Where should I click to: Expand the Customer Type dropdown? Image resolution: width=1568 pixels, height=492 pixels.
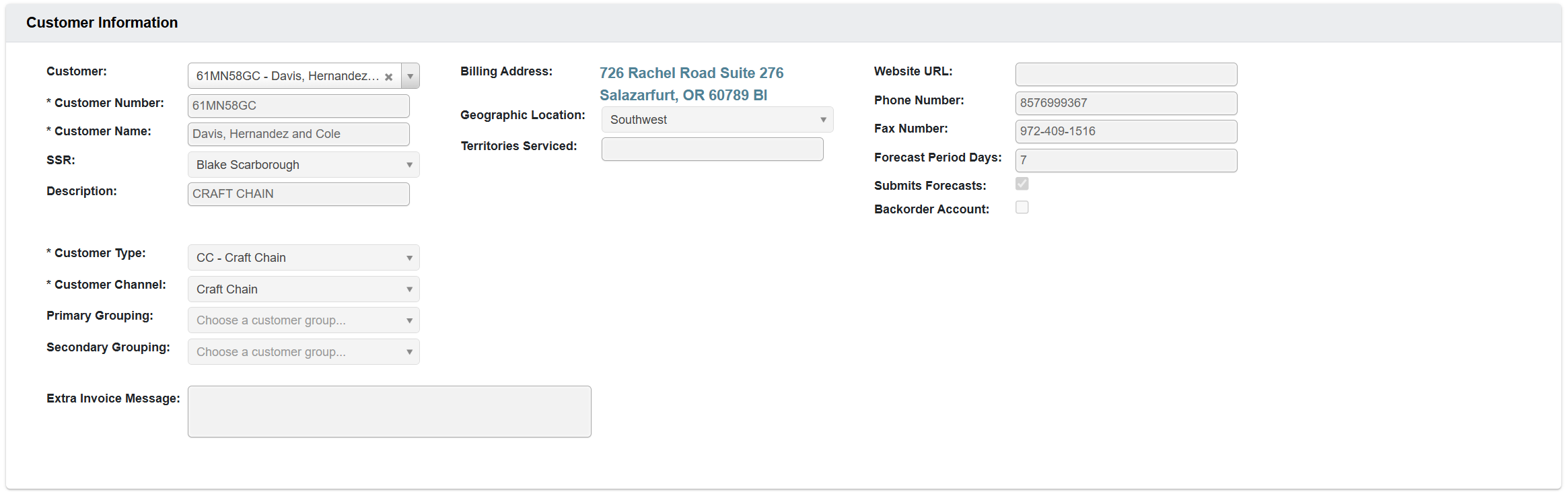point(409,257)
